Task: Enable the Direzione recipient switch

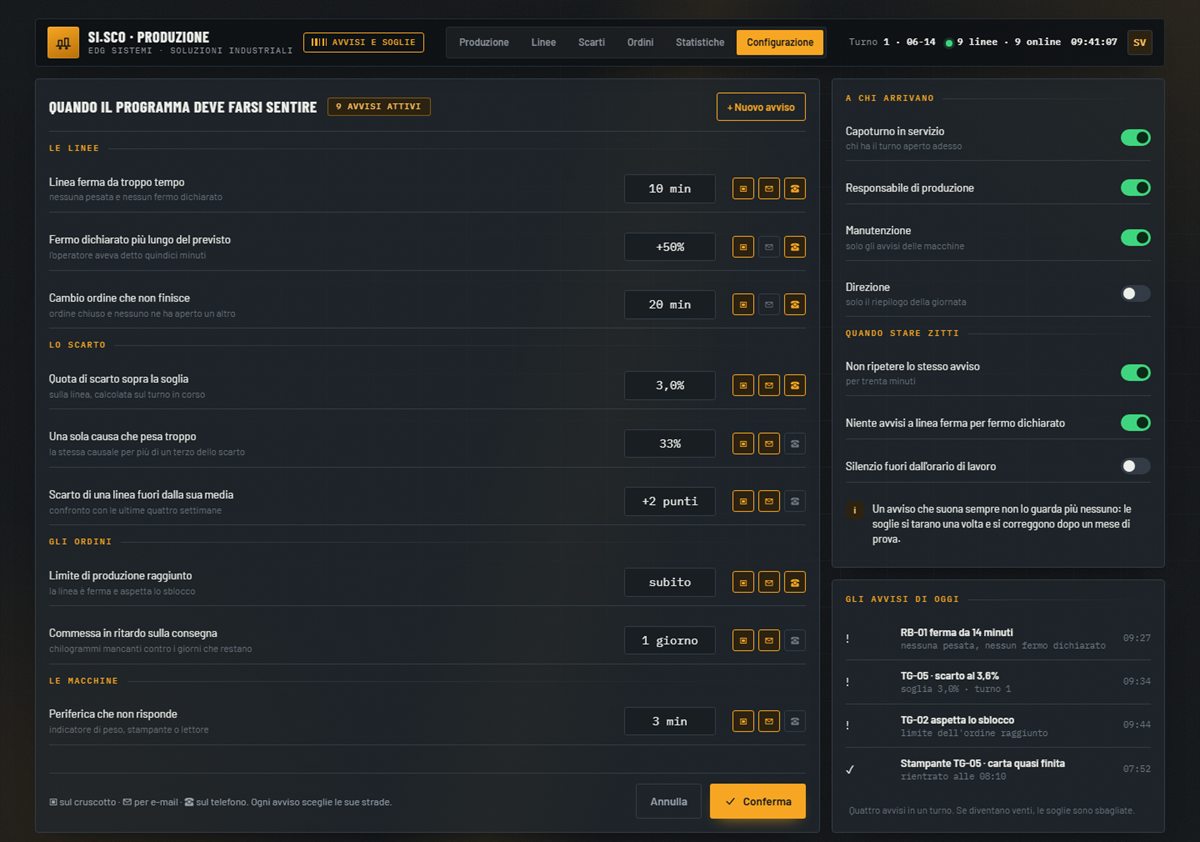Action: pos(1135,293)
